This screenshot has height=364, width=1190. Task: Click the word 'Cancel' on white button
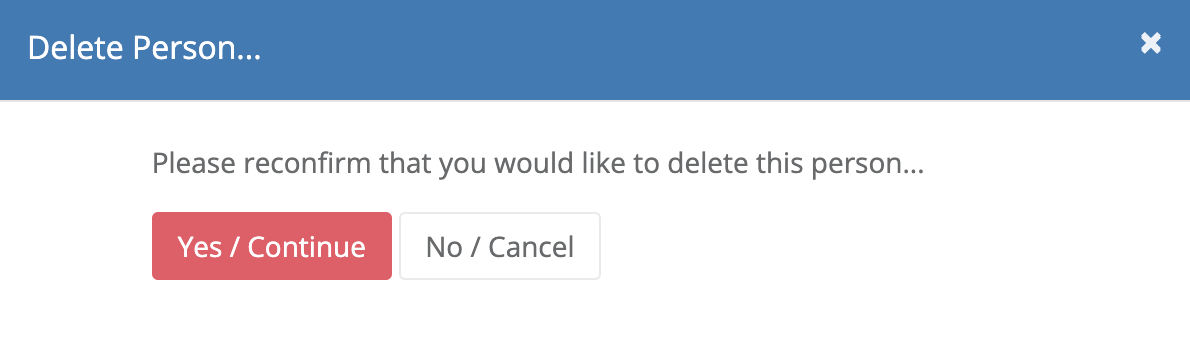[531, 246]
